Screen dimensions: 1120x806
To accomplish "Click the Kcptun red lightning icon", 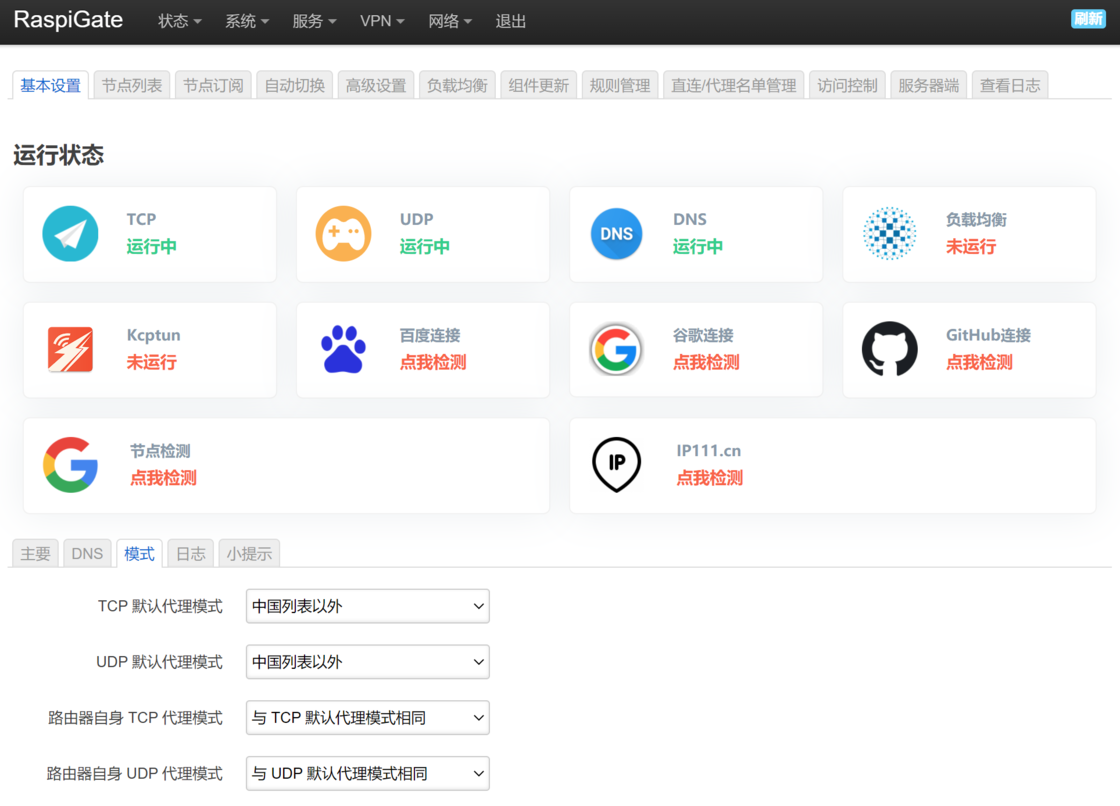I will 70,350.
